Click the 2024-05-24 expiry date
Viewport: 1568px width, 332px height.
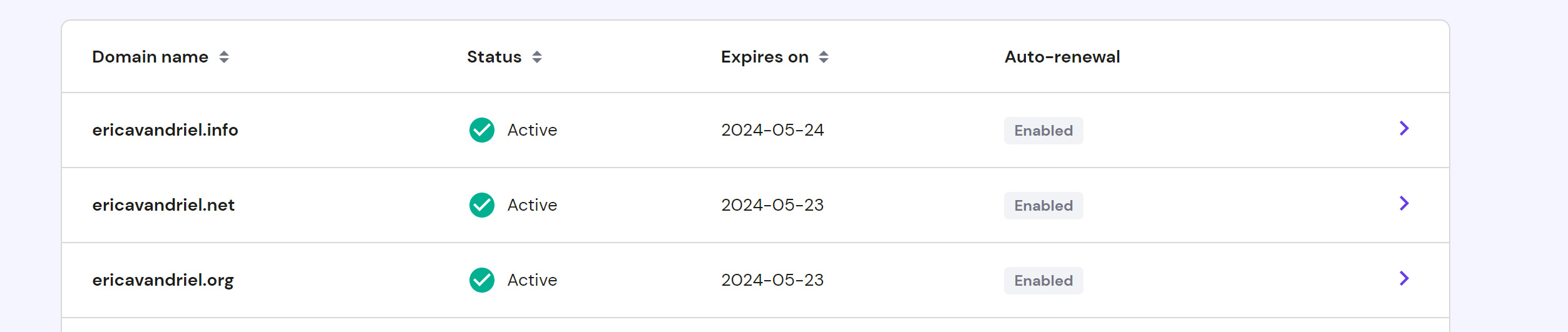[x=772, y=130]
